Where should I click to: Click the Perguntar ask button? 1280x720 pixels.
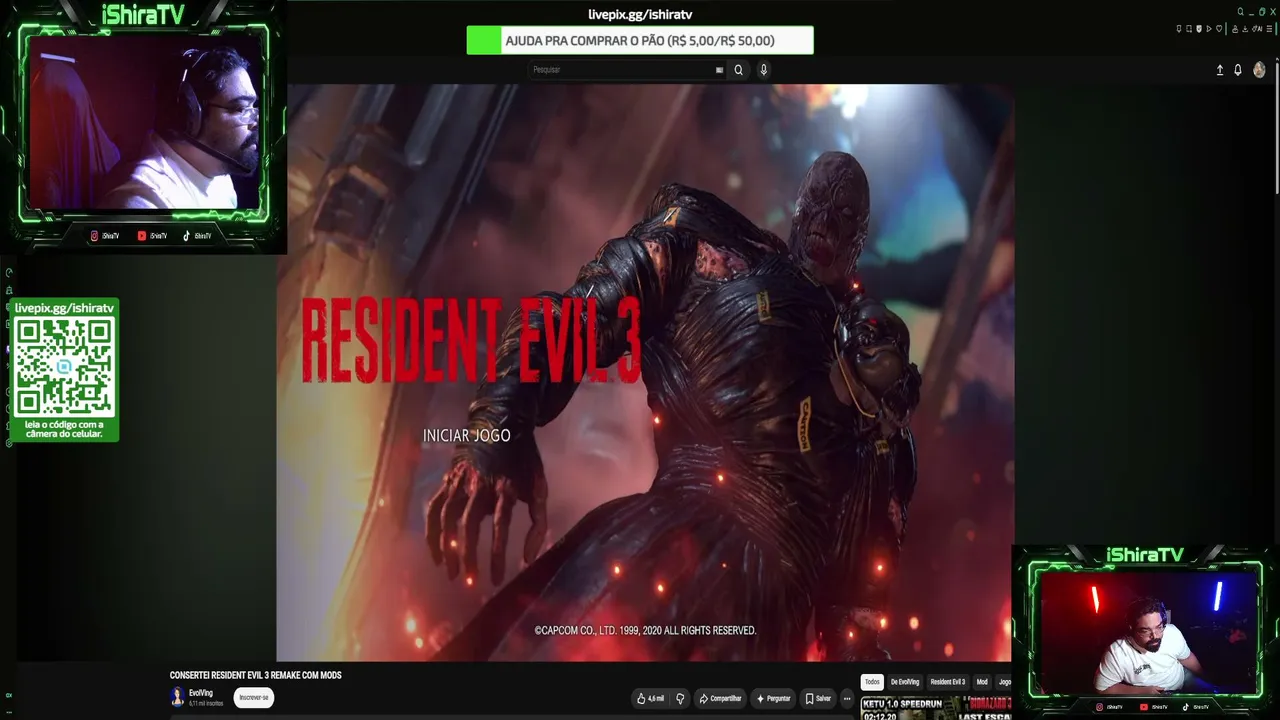(x=773, y=699)
